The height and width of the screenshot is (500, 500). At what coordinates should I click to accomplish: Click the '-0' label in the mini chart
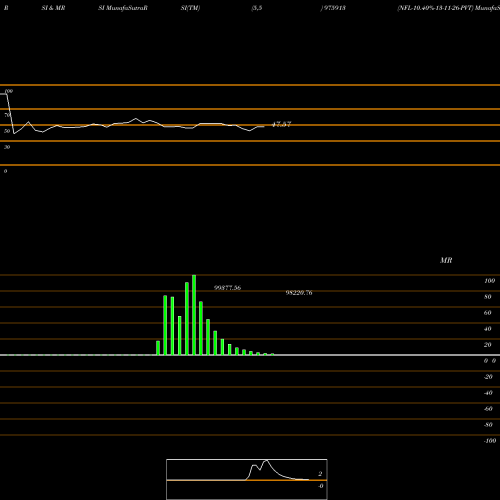click(321, 486)
